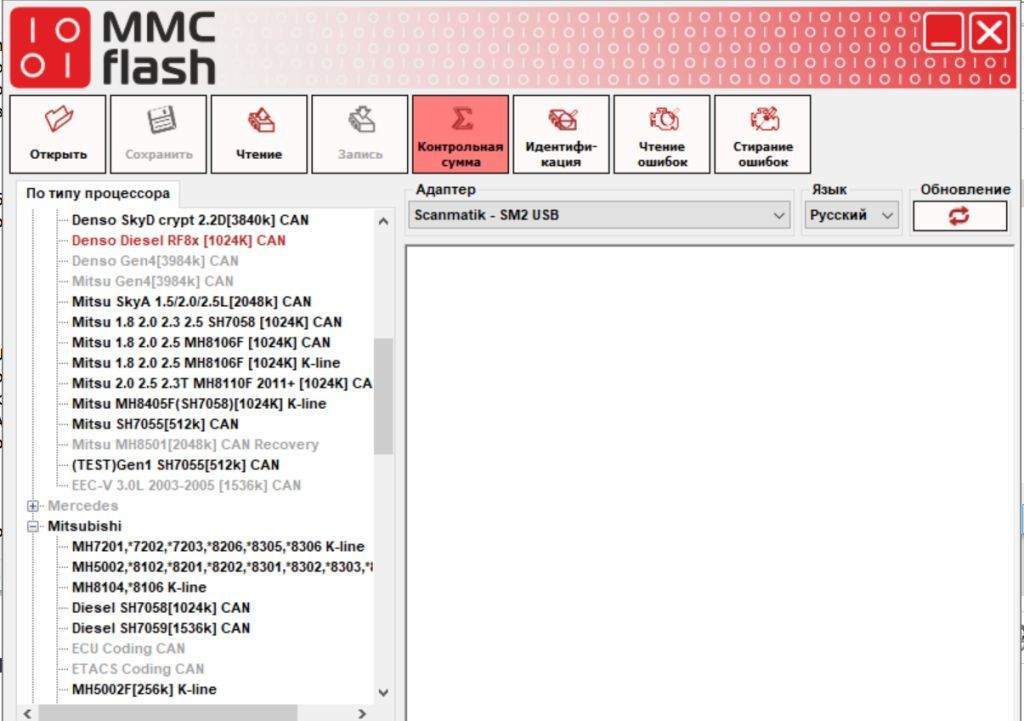Viewport: 1024px width, 721px height.
Task: Click Стирание ошибок erase errors button
Action: coord(763,135)
